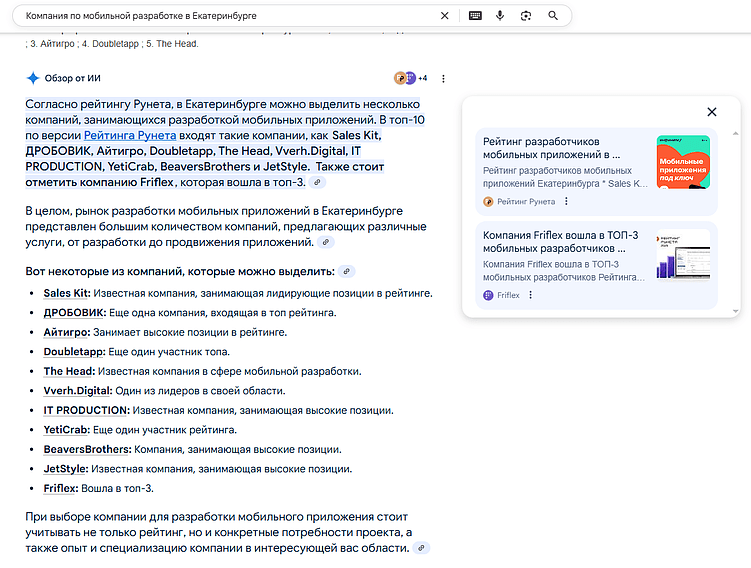Click the 'Friflex' source name on card

click(x=508, y=295)
